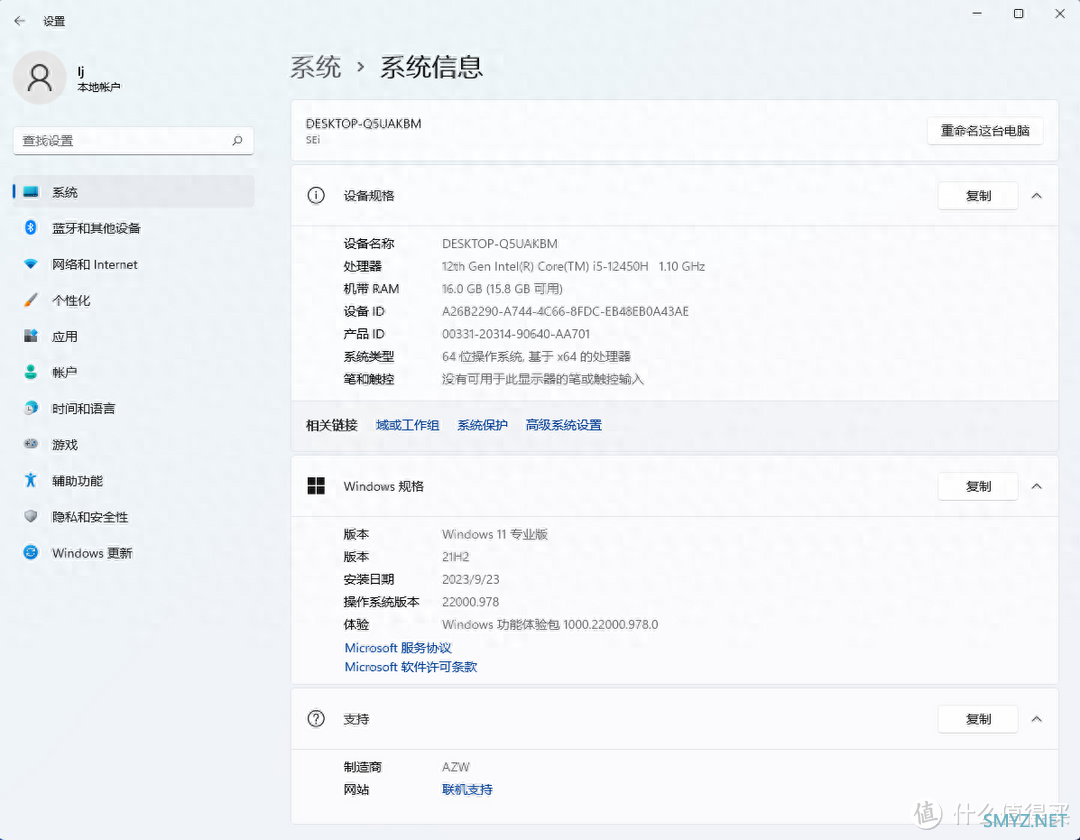Select OS build 22000.978 text
This screenshot has height=840, width=1080.
470,602
